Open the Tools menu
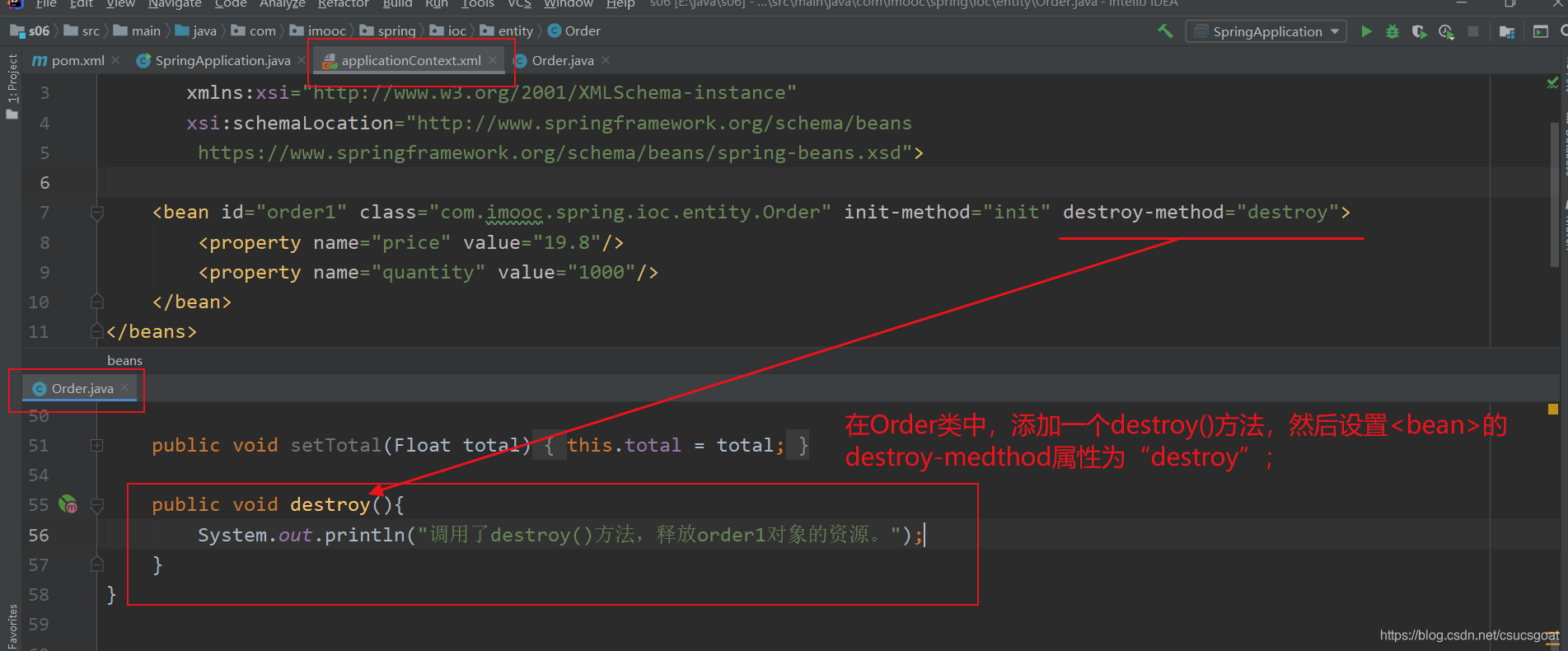The image size is (1568, 651). [478, 4]
